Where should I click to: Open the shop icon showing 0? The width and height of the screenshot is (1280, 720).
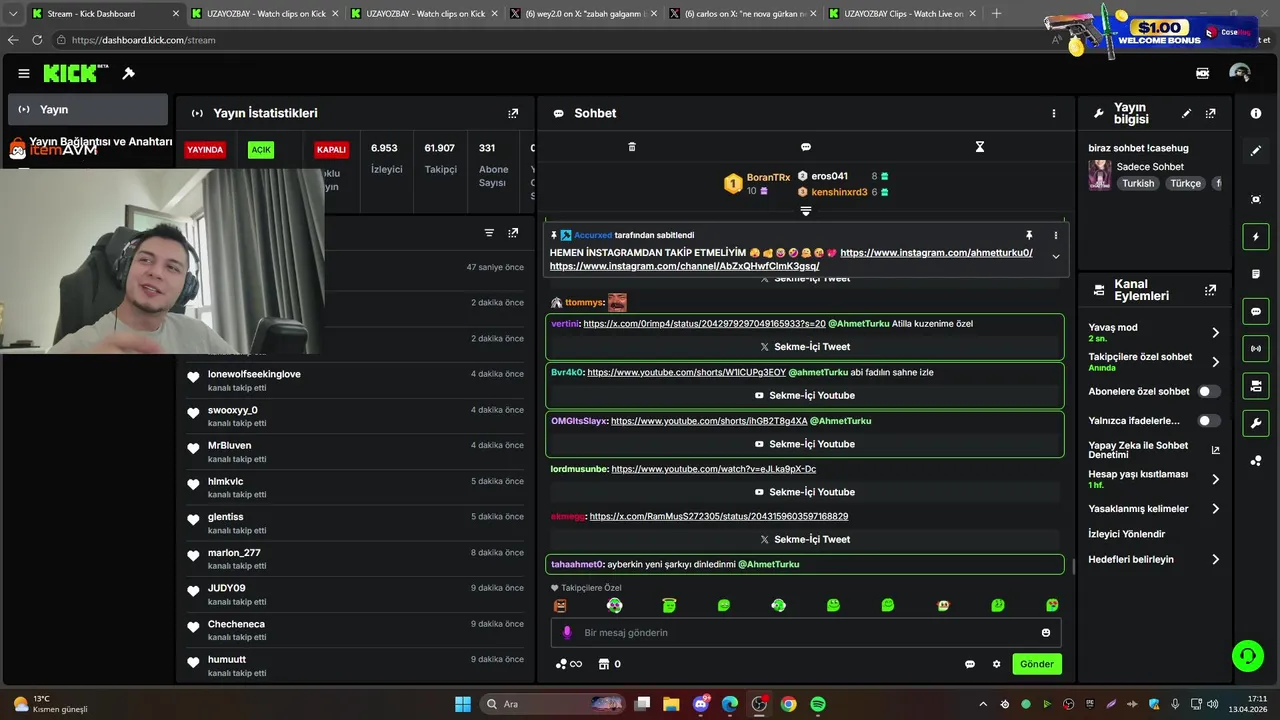click(x=609, y=664)
